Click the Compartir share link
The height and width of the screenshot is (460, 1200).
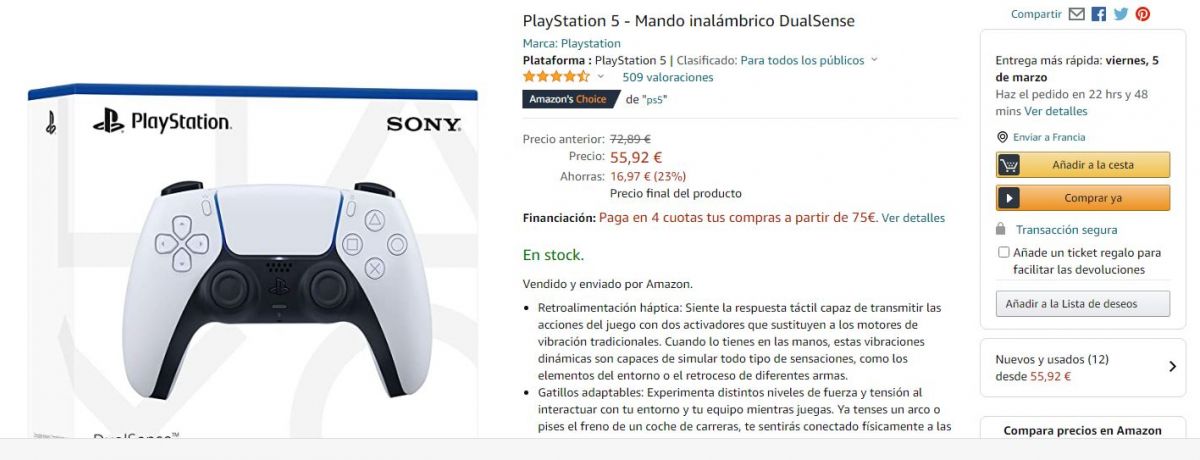pos(1036,14)
